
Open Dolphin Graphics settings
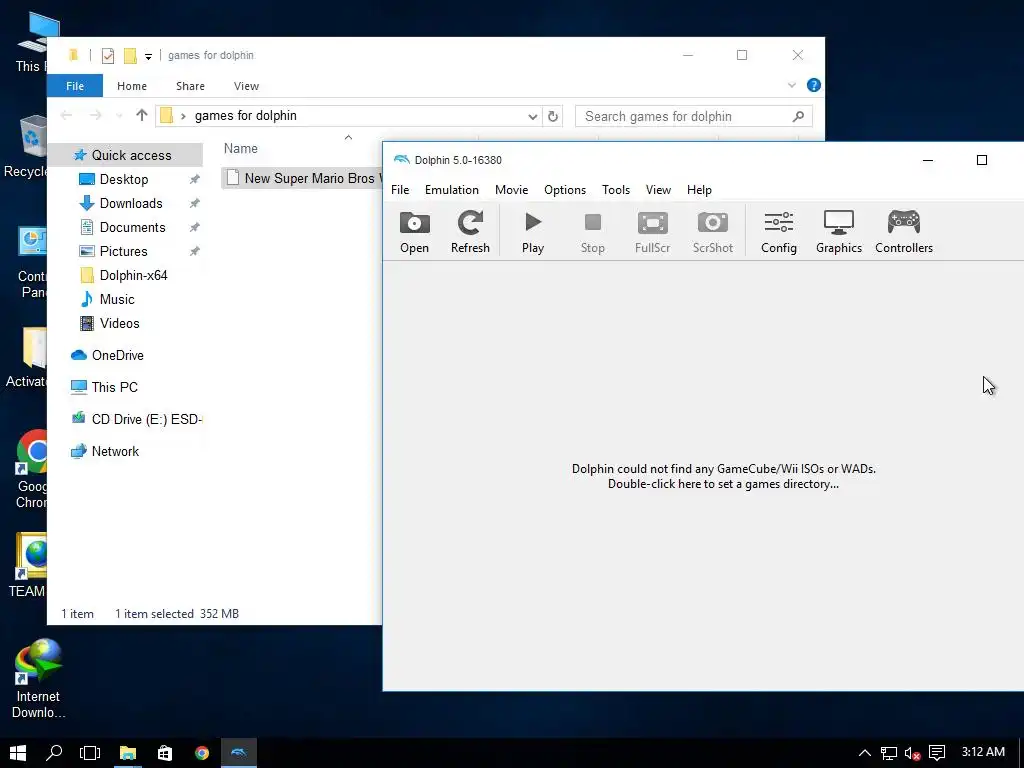click(x=839, y=232)
